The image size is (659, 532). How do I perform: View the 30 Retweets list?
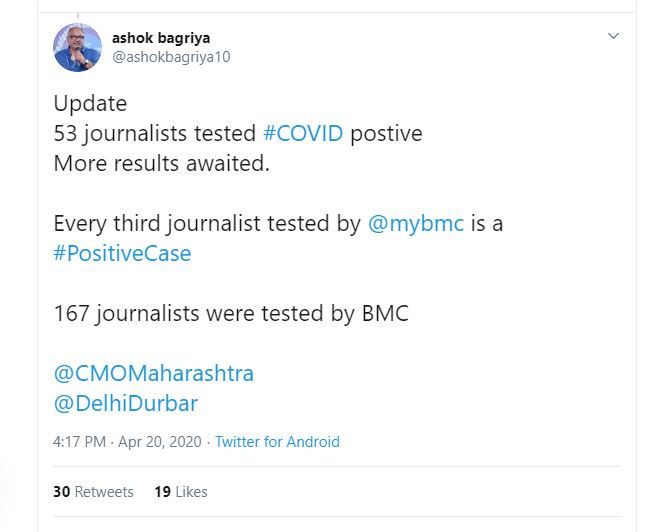[93, 491]
